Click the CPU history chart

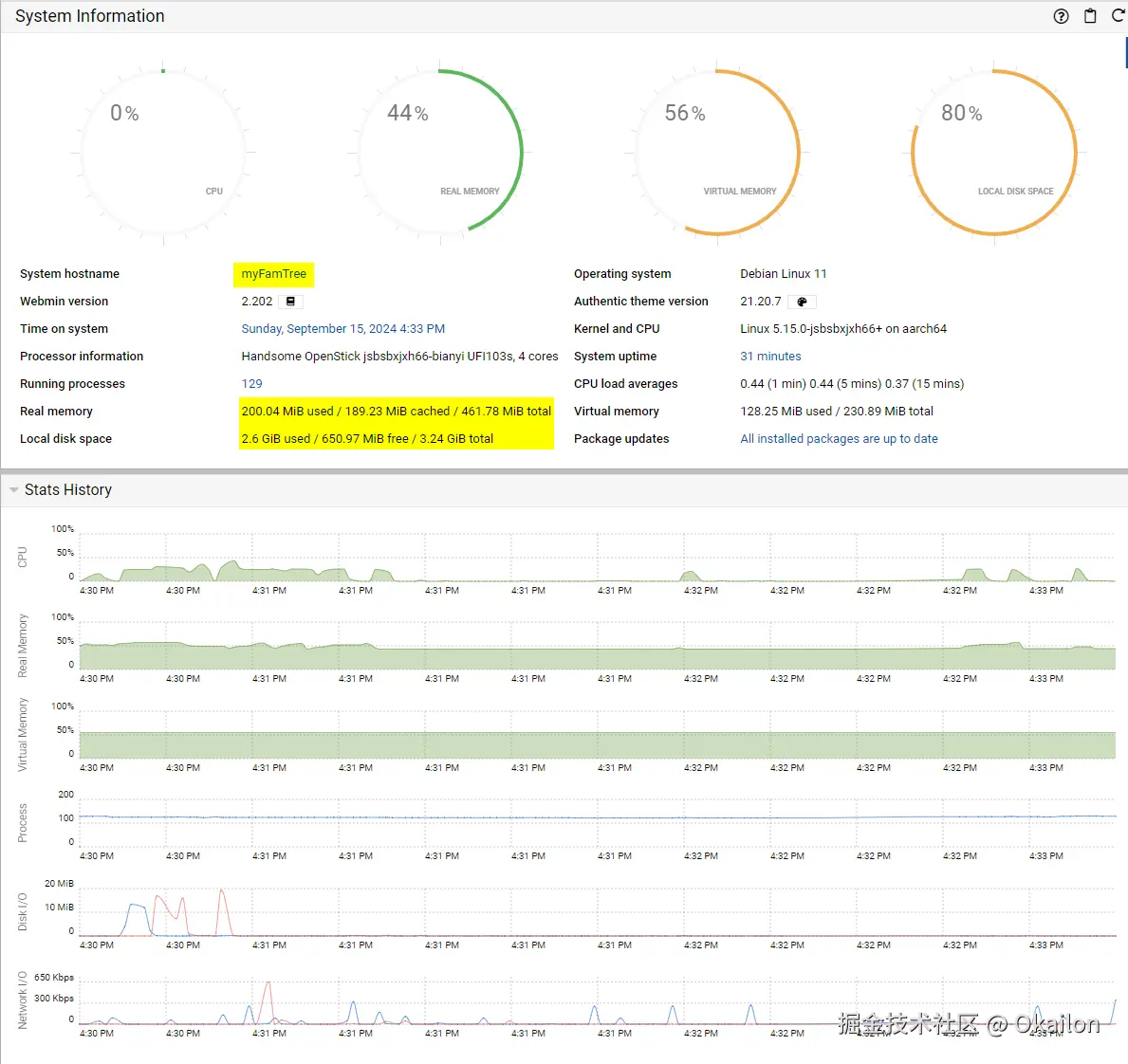click(598, 560)
